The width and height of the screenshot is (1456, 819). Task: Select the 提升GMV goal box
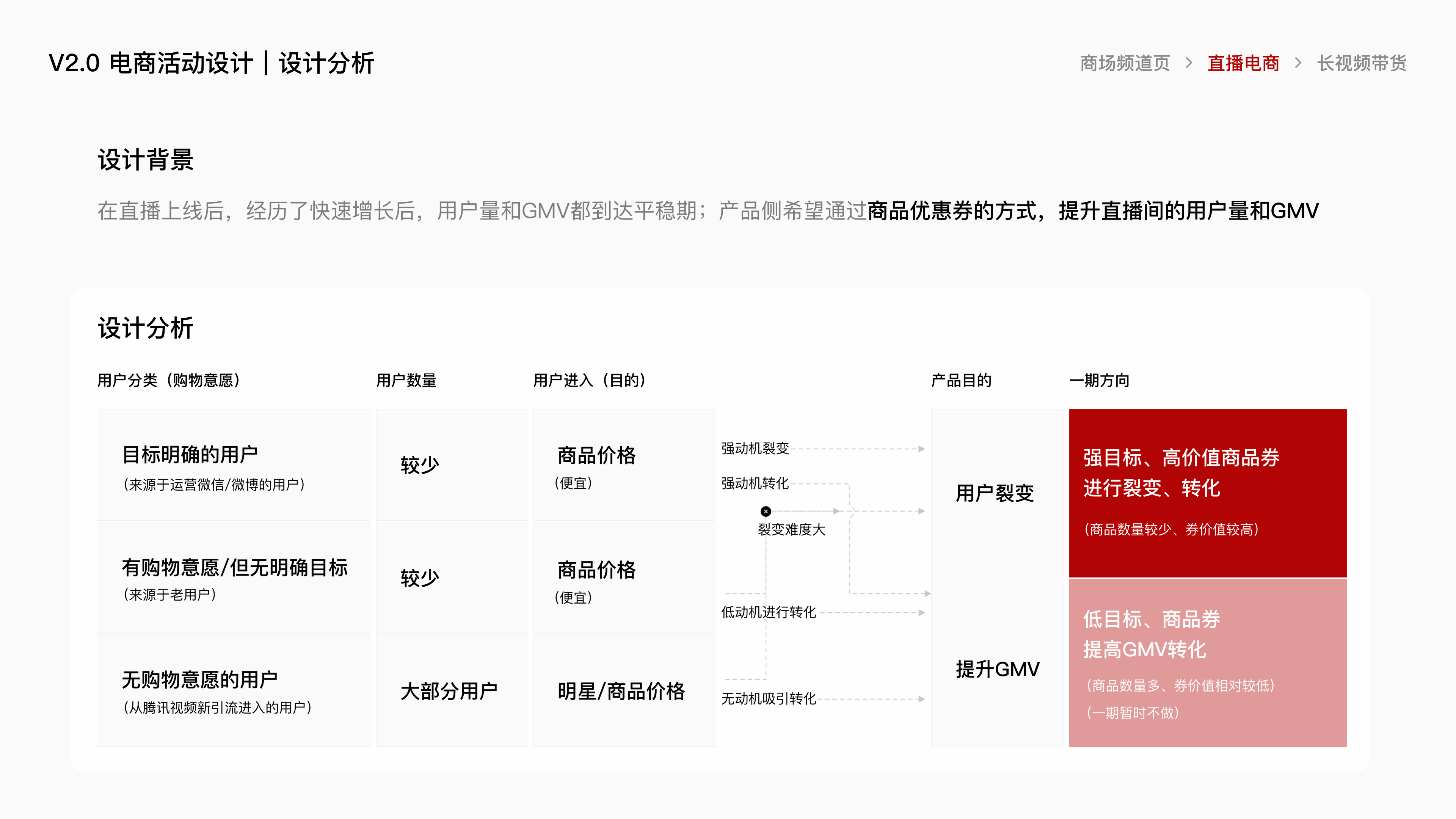997,663
